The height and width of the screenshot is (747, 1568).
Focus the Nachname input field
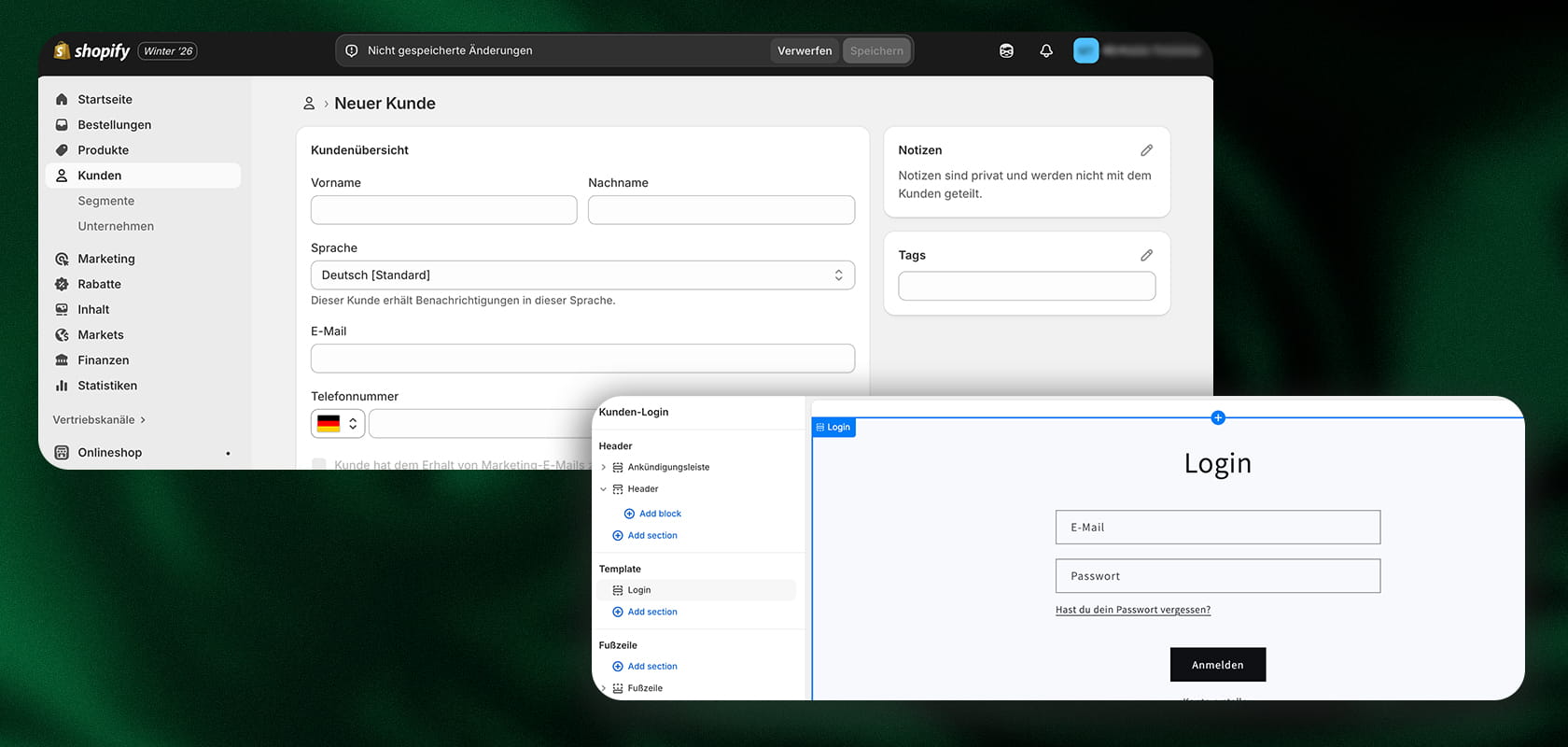pyautogui.click(x=721, y=210)
